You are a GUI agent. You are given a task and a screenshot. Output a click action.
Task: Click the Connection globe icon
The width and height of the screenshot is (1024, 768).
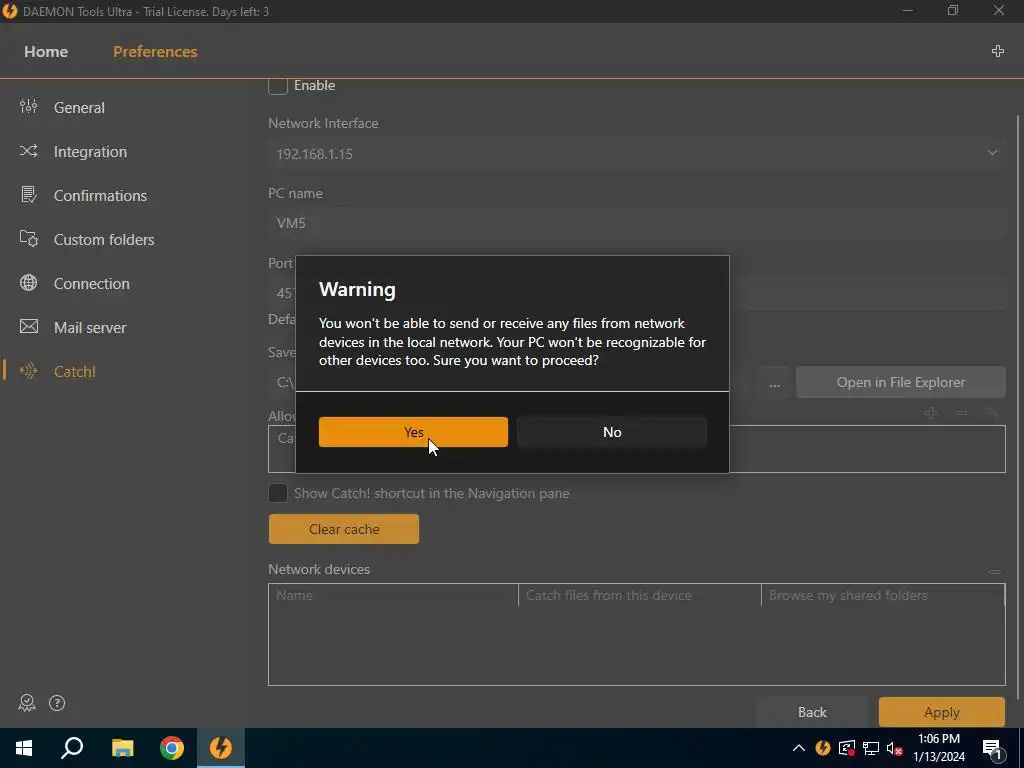[x=29, y=283]
